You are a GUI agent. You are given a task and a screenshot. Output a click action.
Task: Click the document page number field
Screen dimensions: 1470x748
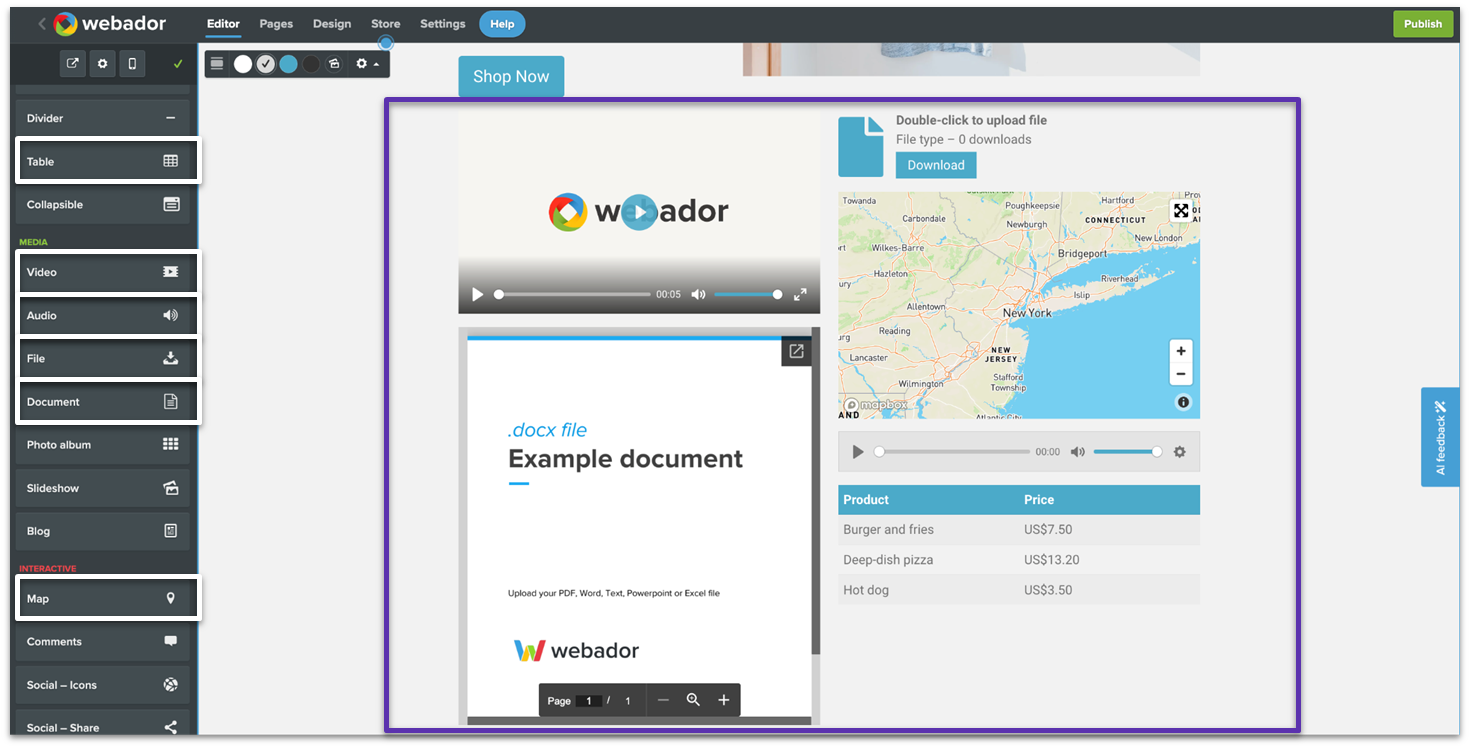coord(589,701)
